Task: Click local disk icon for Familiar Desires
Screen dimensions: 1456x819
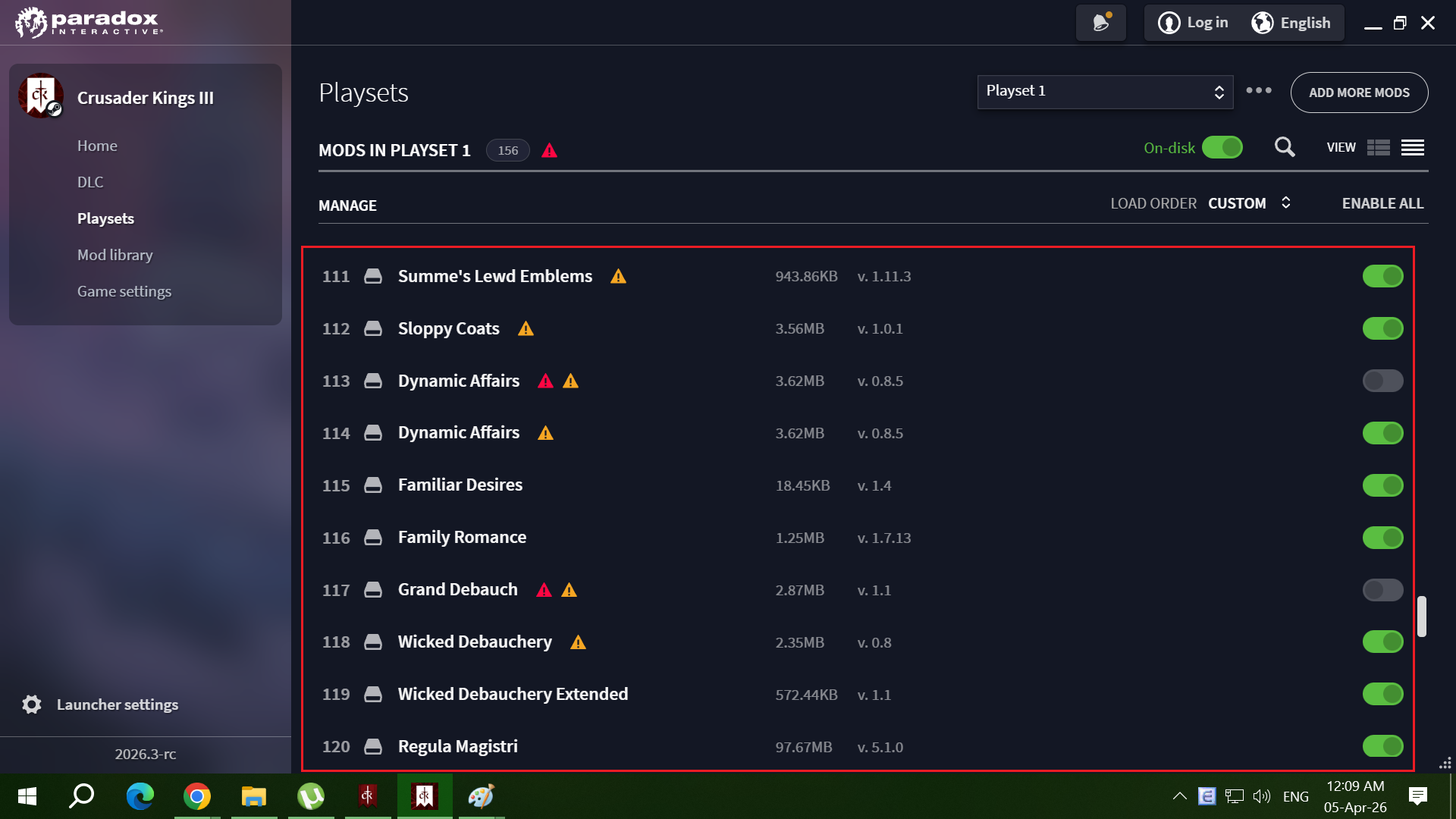Action: 373,485
